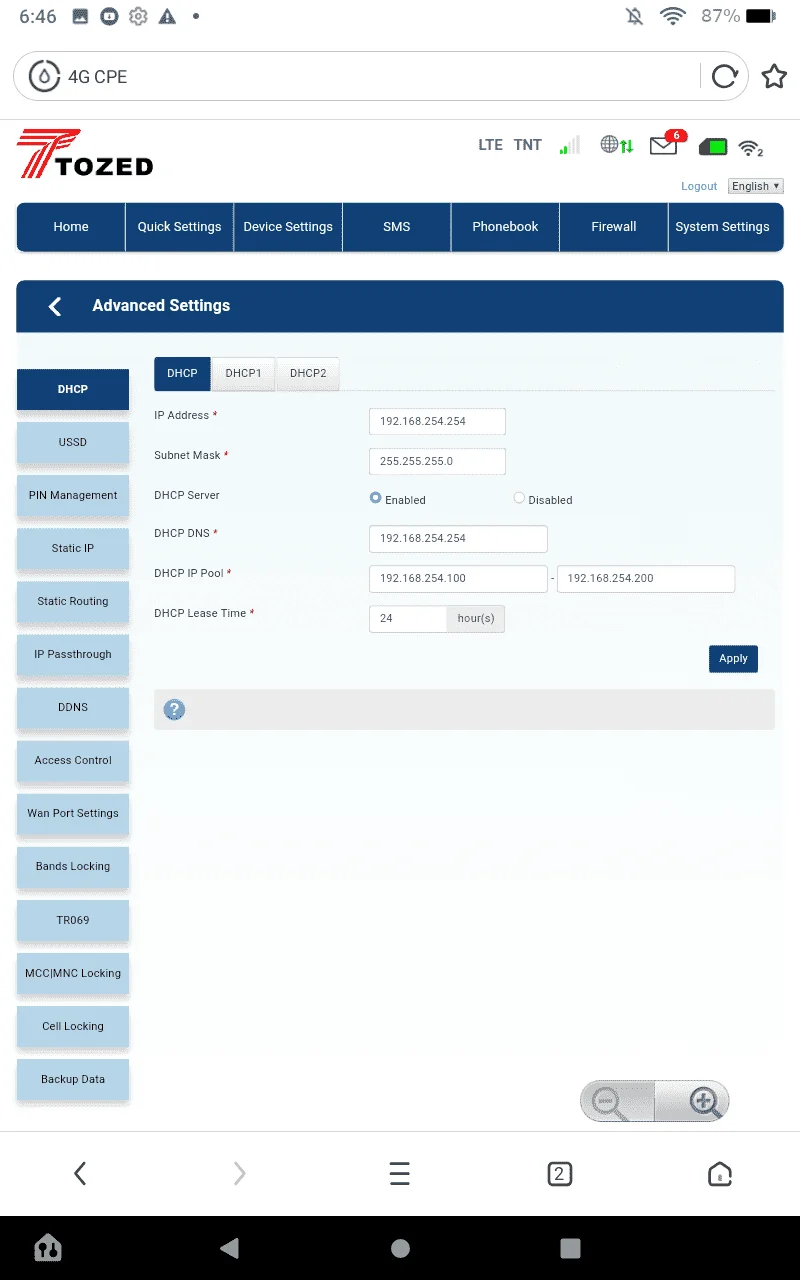Click the globe data connection icon
This screenshot has width=800, height=1280.
coord(617,145)
